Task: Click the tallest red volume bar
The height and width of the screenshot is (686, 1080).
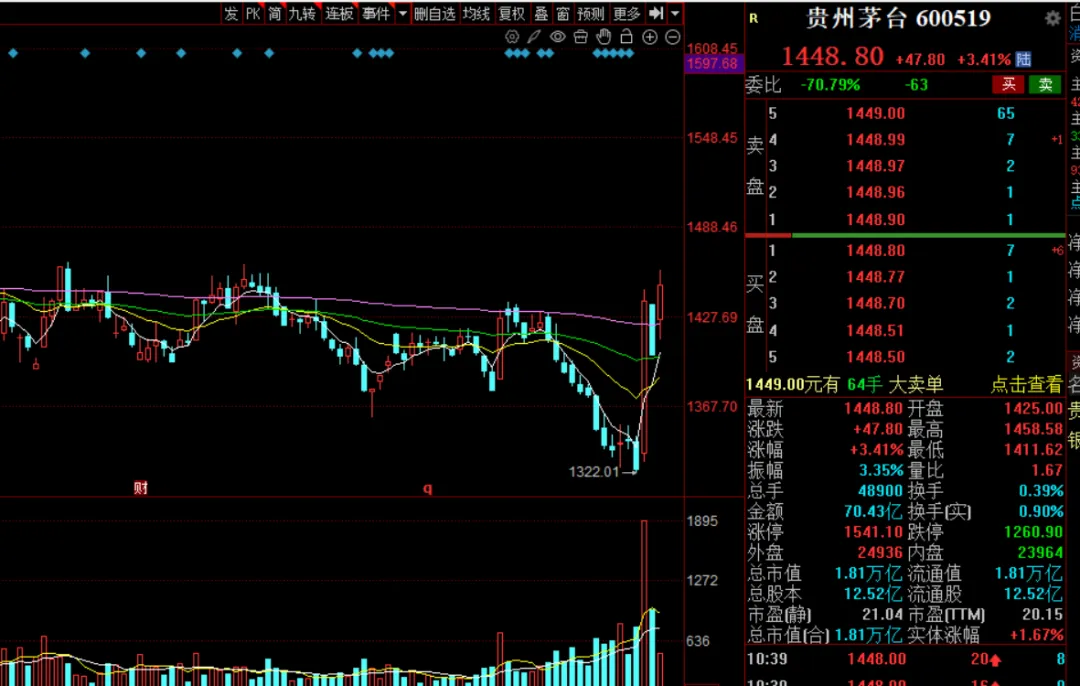Action: 644,603
